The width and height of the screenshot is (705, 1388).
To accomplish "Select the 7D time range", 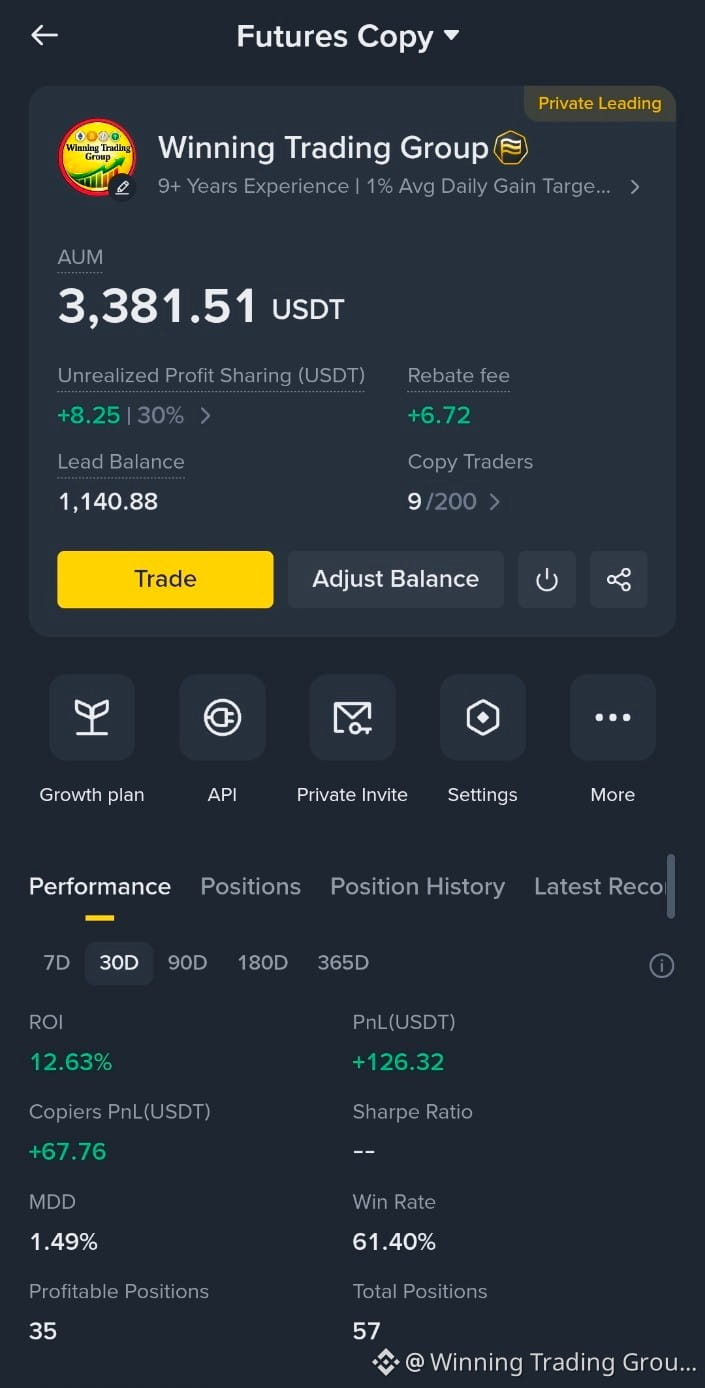I will point(57,963).
